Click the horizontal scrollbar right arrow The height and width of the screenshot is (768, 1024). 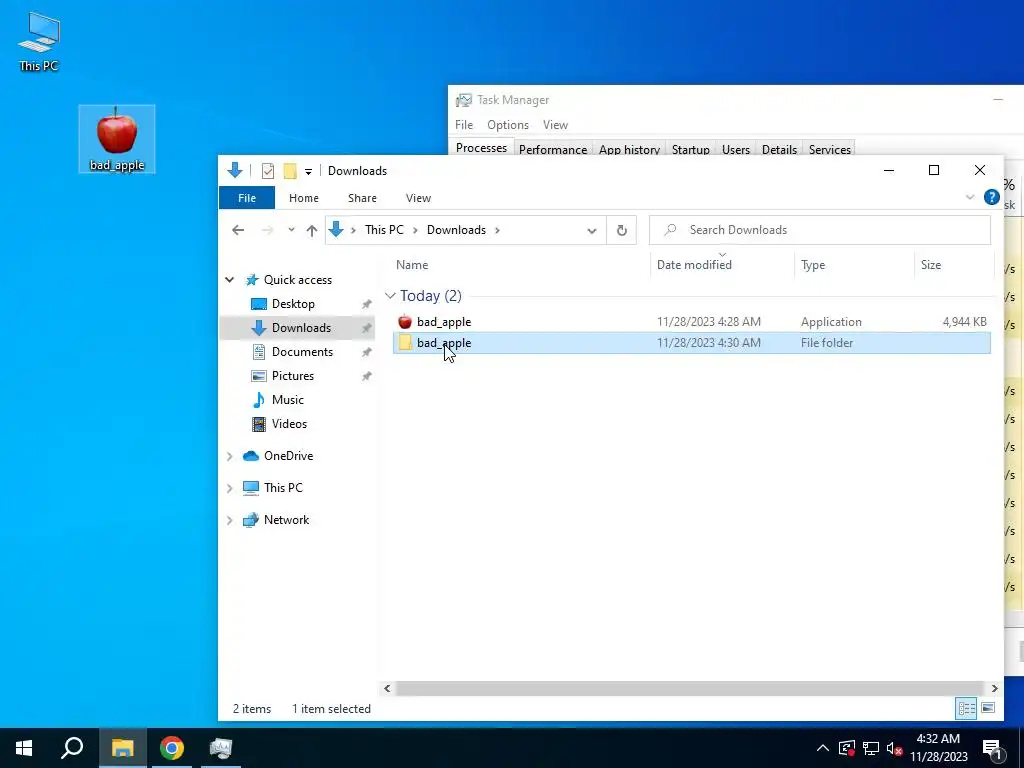point(994,688)
